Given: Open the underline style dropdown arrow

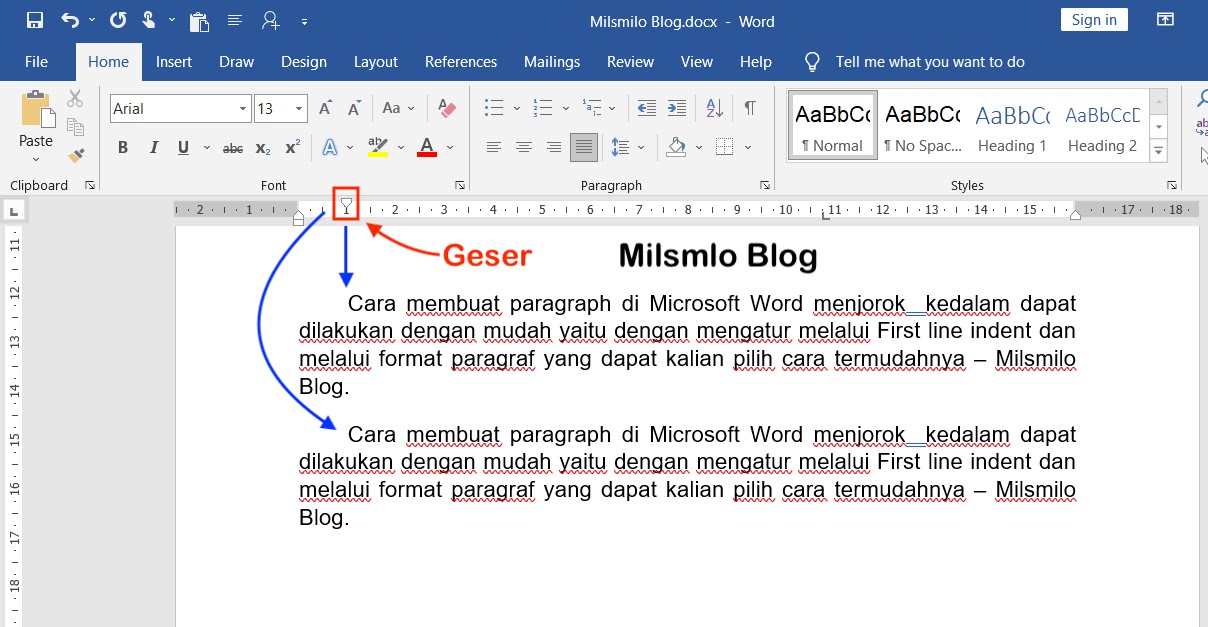Looking at the screenshot, I should [x=207, y=148].
